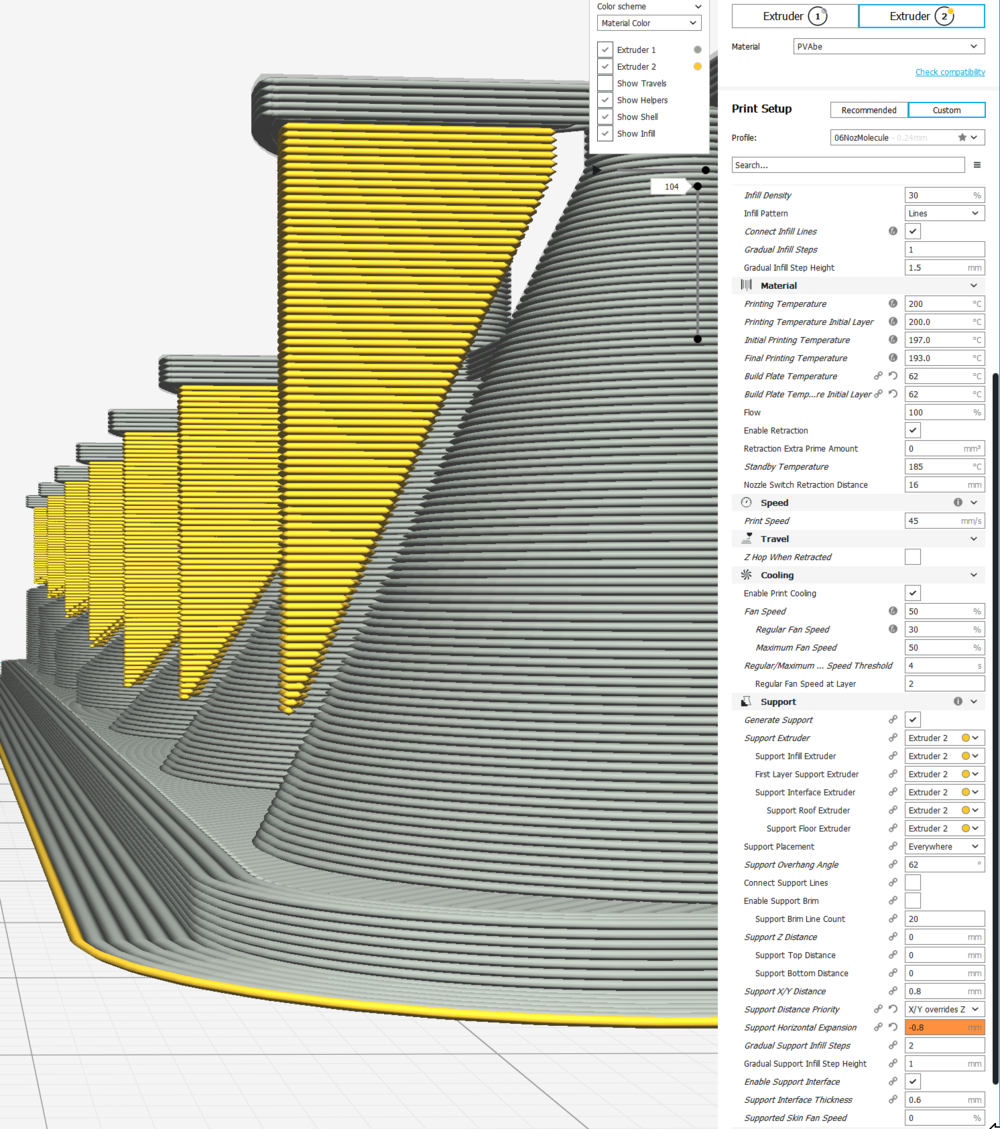Toggle Extruder 1 visibility checkbox
1000x1129 pixels.
tap(605, 50)
